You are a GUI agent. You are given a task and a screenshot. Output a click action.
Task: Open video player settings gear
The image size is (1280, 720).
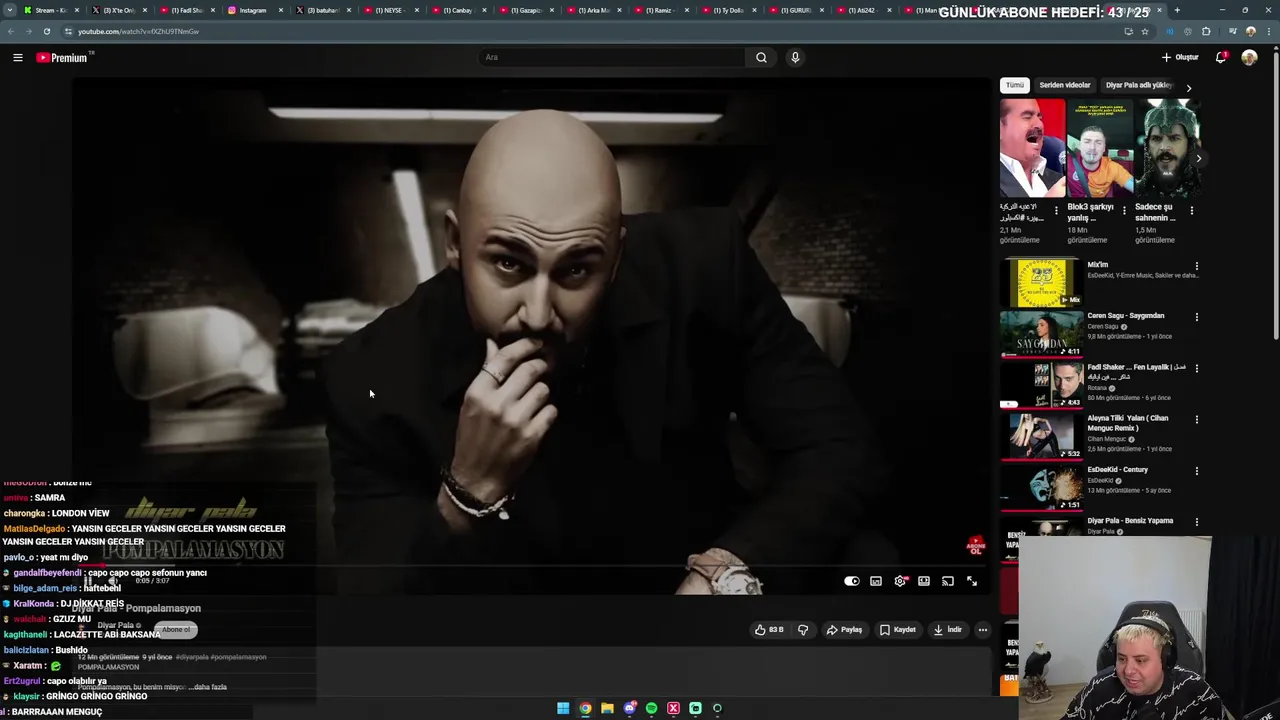tap(900, 581)
